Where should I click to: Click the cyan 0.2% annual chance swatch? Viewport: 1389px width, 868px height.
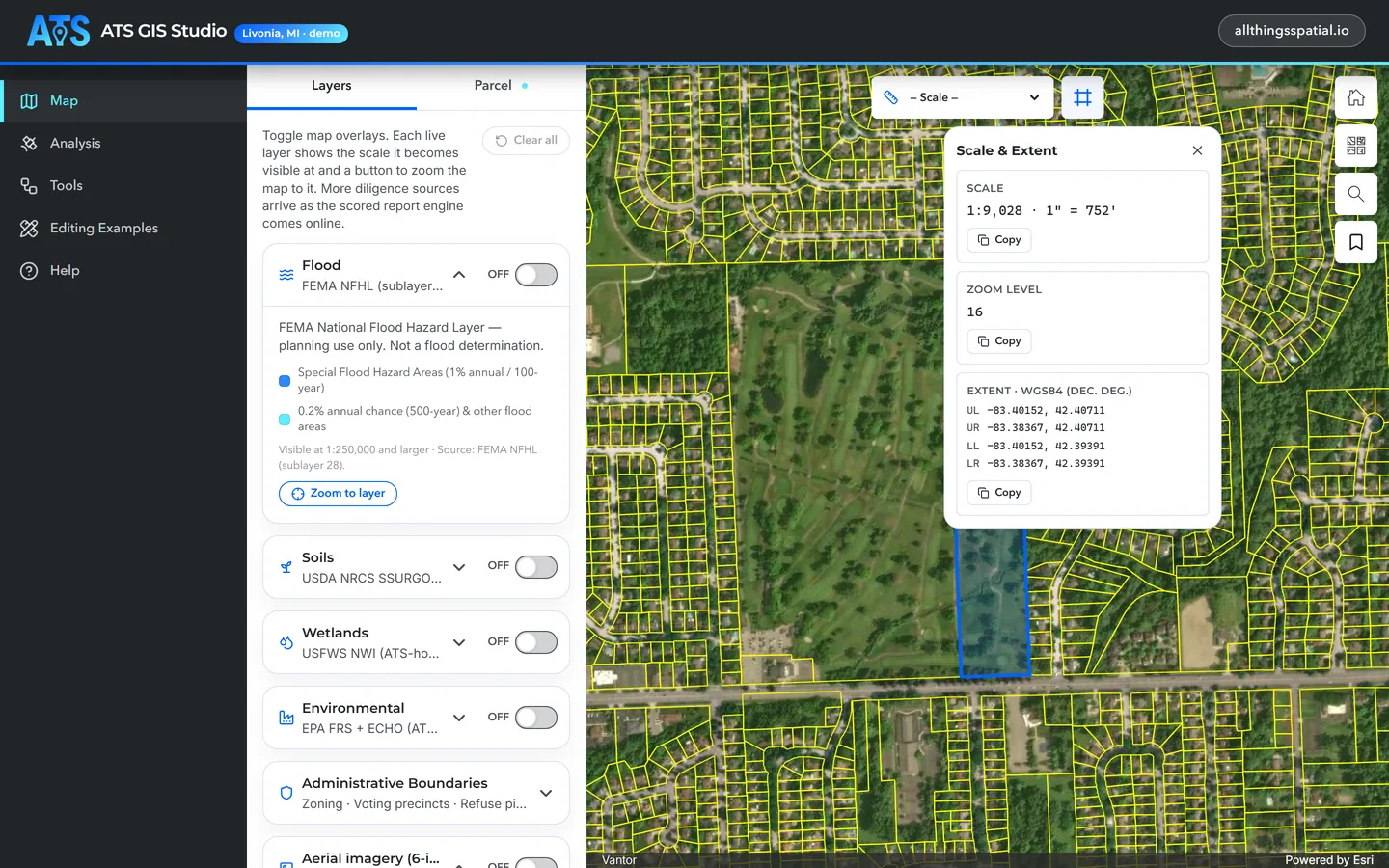pos(285,420)
